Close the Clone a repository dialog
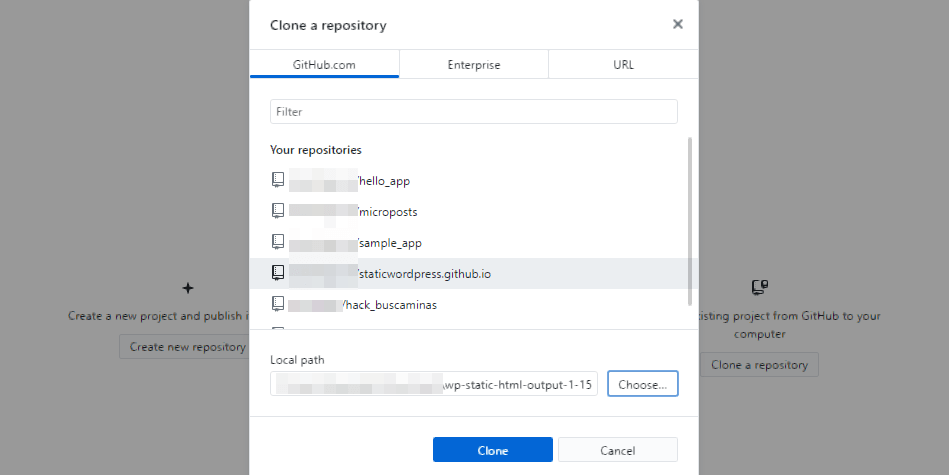 pos(677,24)
